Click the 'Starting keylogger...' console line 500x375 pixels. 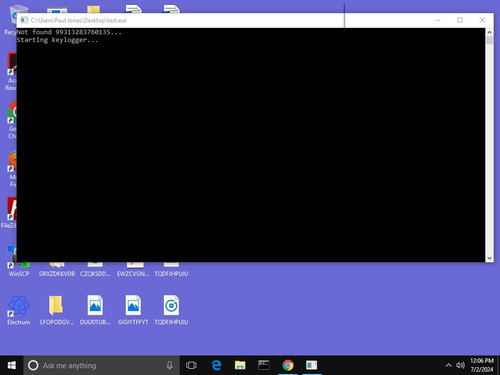tap(57, 40)
